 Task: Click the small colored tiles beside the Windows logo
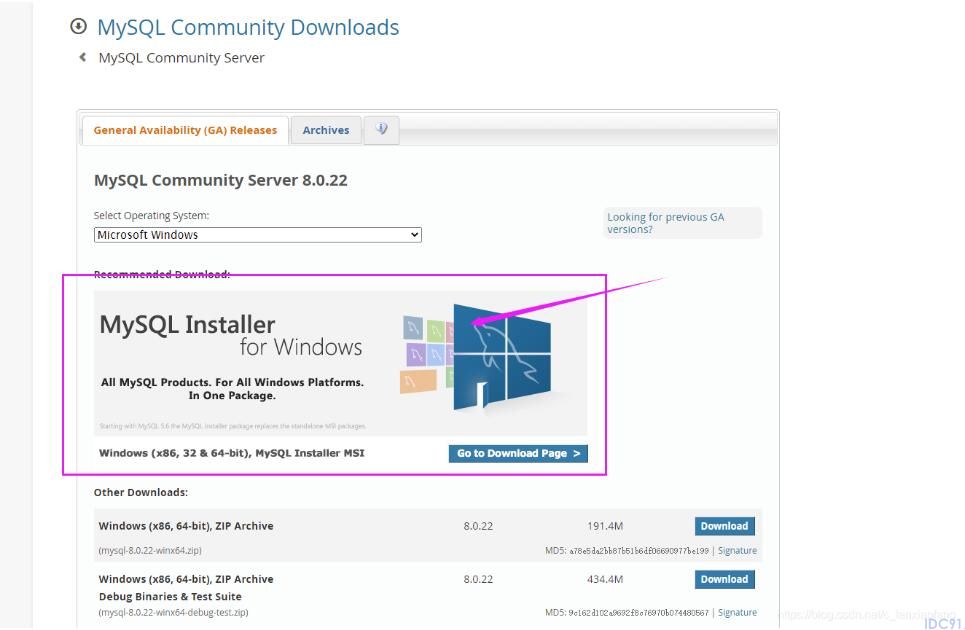[x=427, y=354]
